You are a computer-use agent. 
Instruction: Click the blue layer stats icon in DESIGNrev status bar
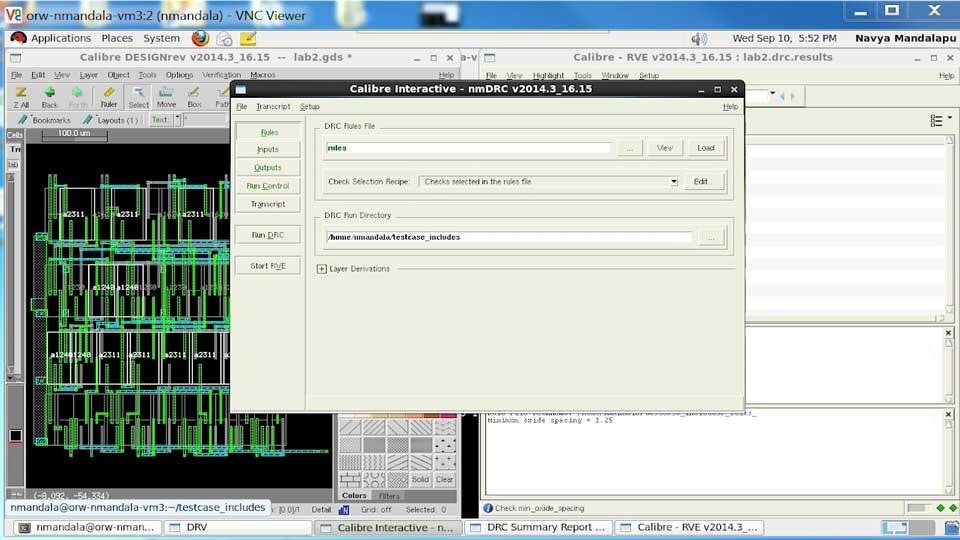point(343,509)
